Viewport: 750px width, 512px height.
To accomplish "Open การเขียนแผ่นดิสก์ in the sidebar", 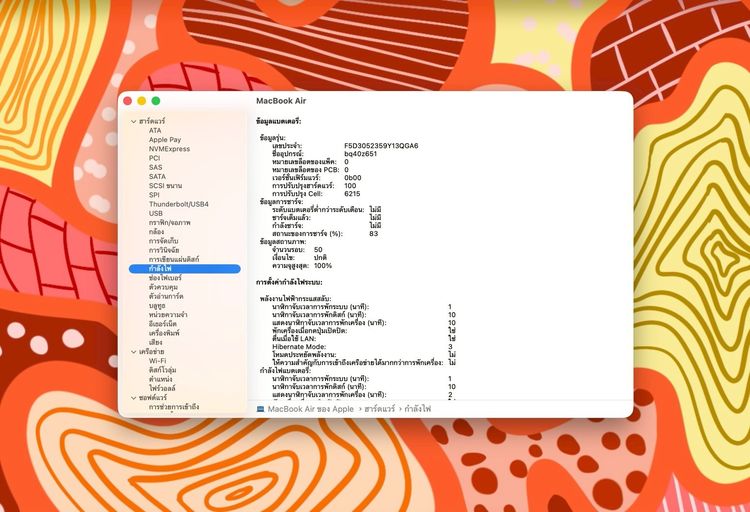I will pos(174,259).
